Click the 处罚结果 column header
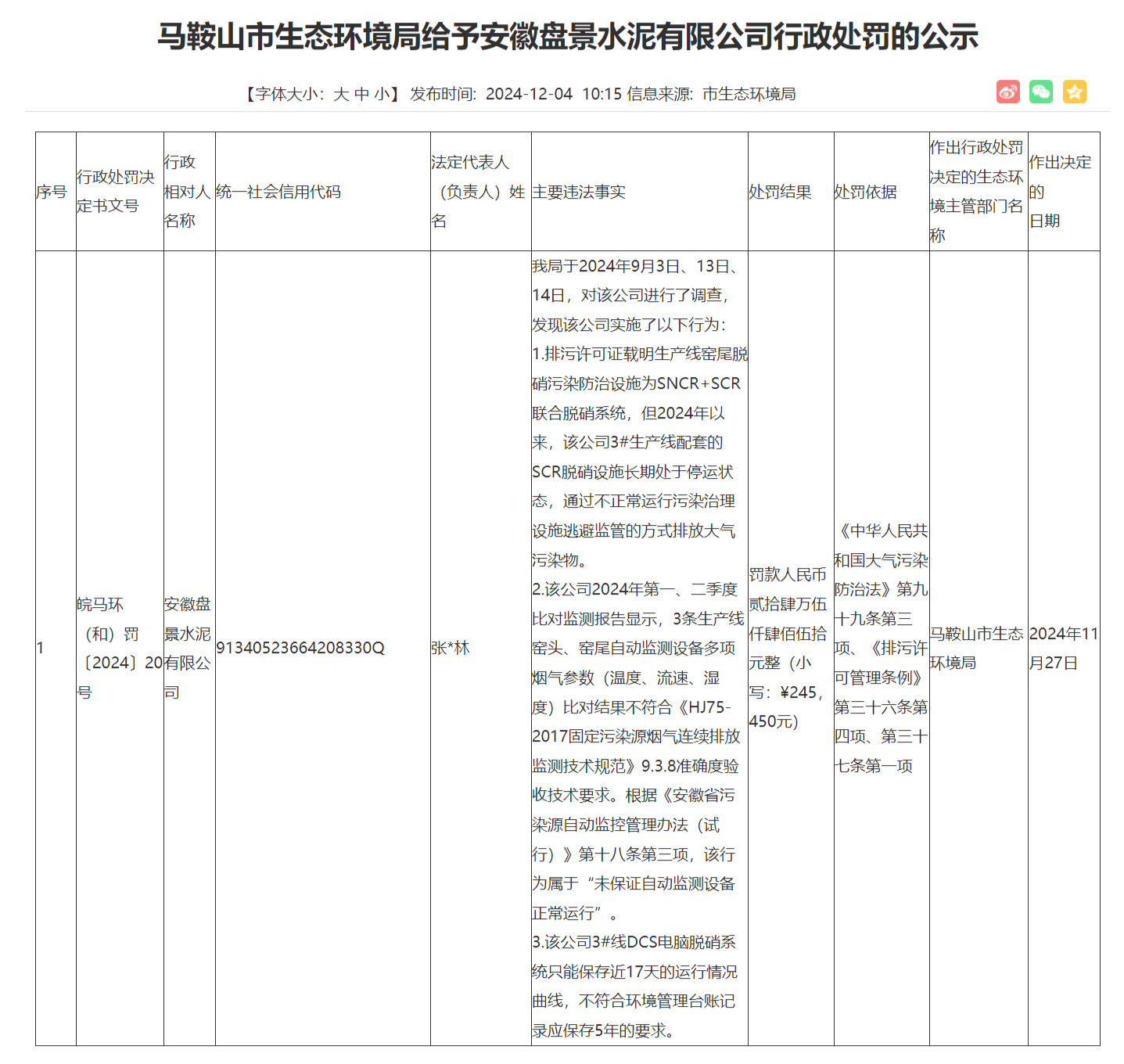Image resolution: width=1124 pixels, height=1064 pixels. point(779,192)
